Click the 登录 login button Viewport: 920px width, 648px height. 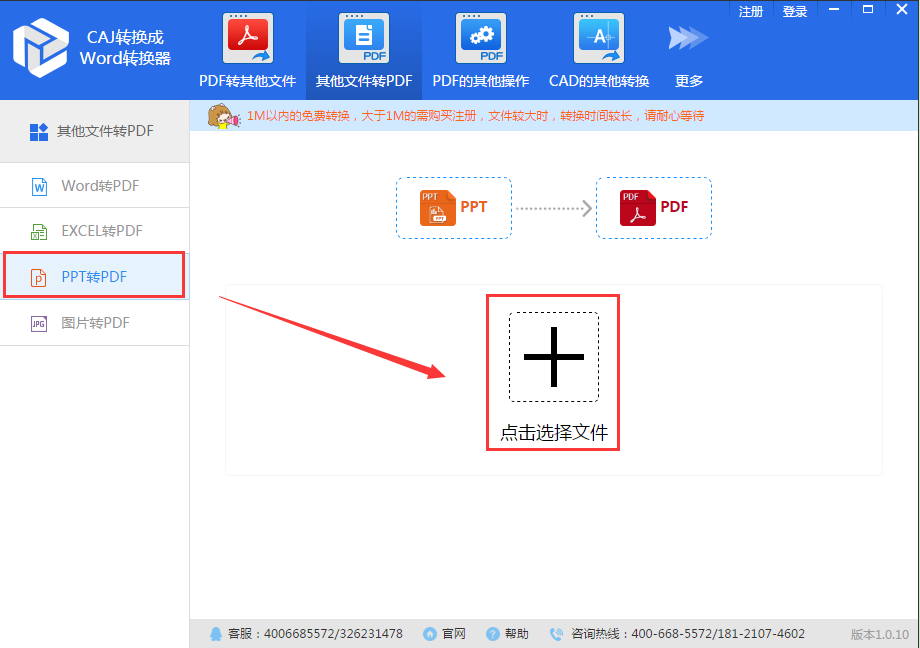tap(795, 12)
